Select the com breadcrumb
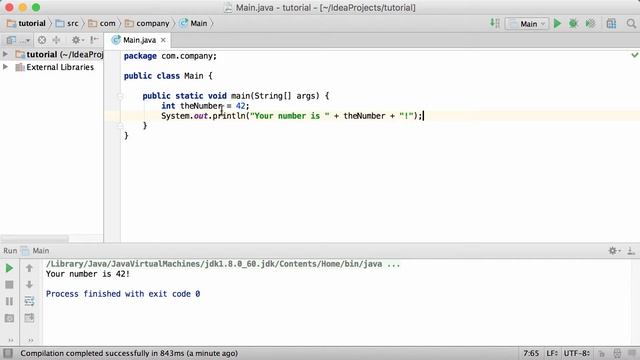The width and height of the screenshot is (640, 360). [102, 23]
